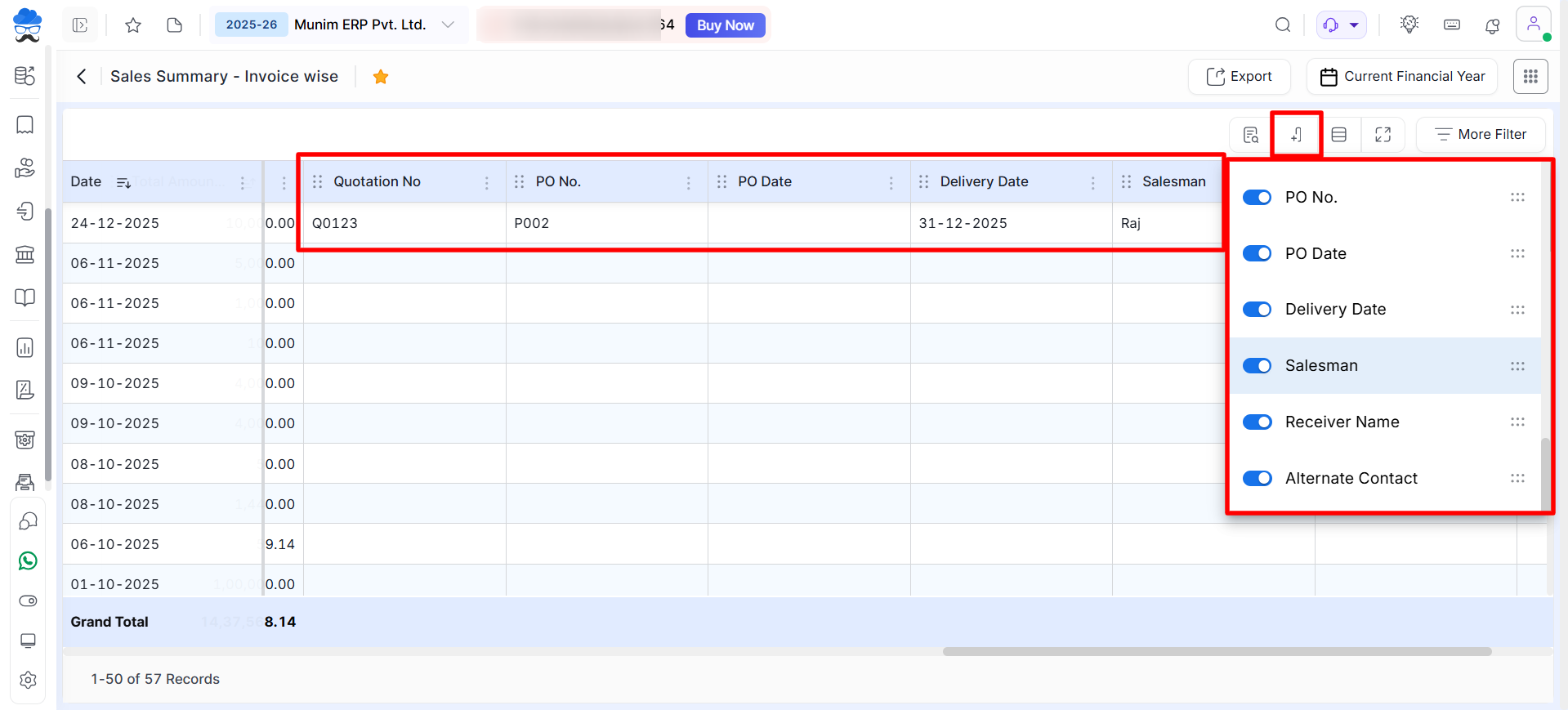Open the settings gear in the sidebar
1568x710 pixels.
tap(28, 680)
